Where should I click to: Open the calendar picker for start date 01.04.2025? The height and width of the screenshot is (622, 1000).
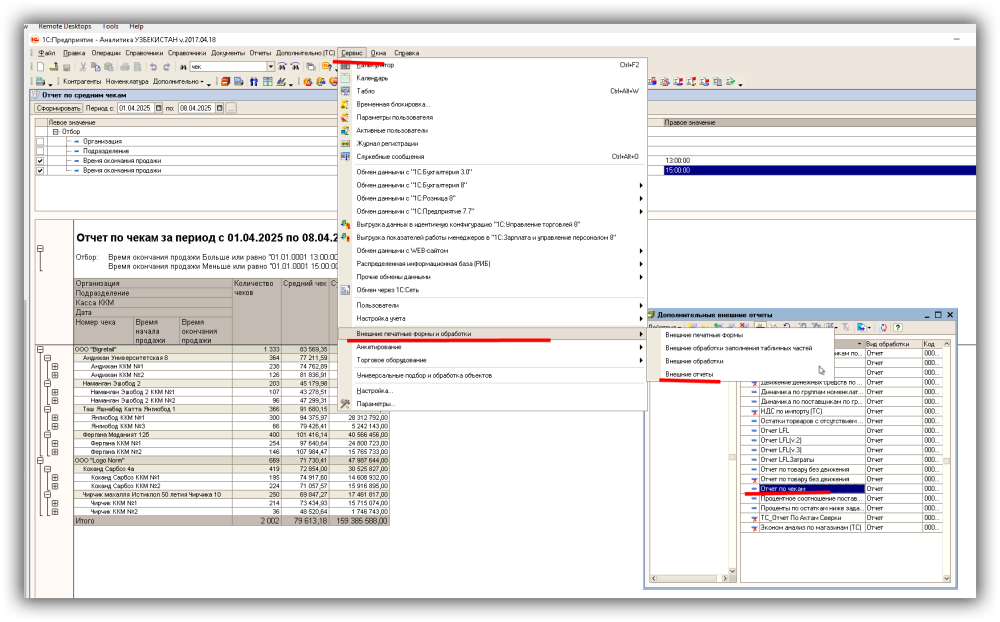click(x=159, y=108)
